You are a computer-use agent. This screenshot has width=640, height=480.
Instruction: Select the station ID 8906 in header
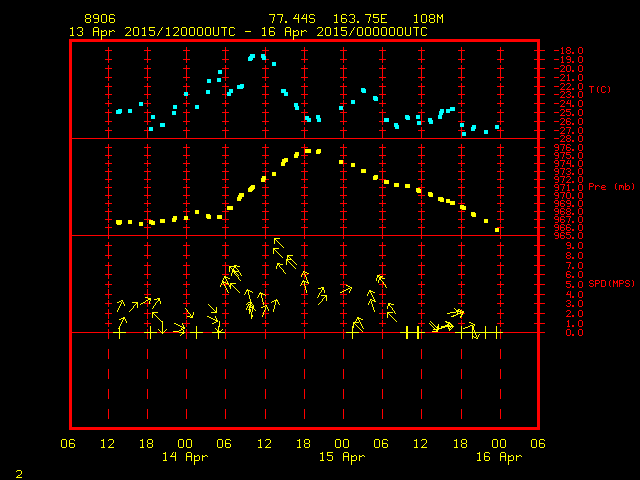(100, 19)
